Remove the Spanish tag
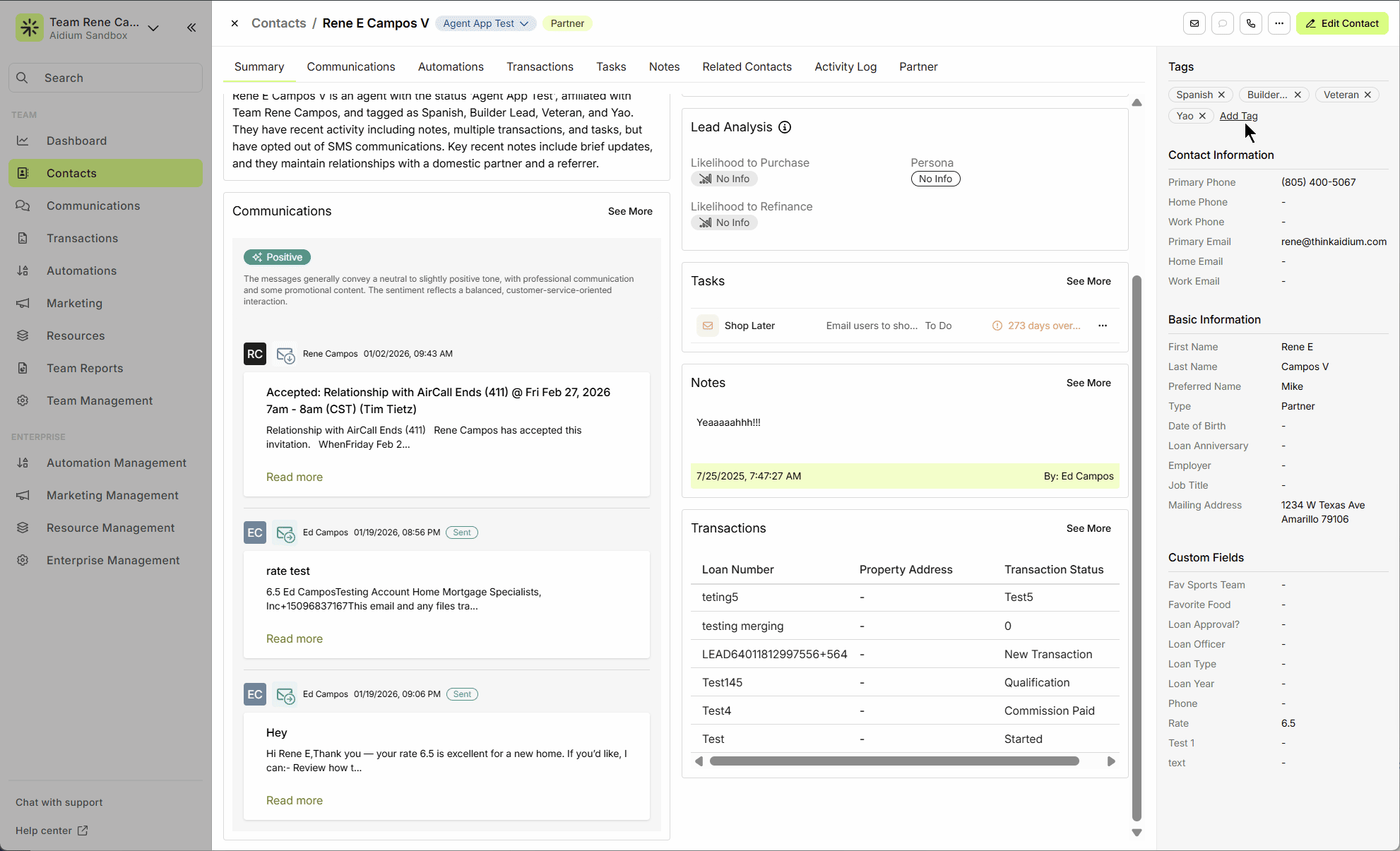The image size is (1400, 851). pos(1221,95)
